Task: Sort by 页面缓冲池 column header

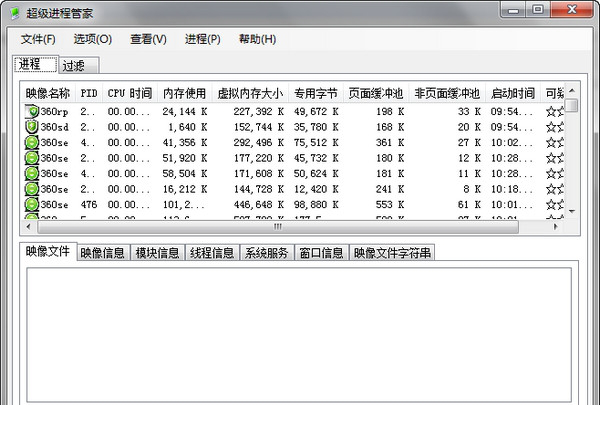Action: click(x=376, y=93)
